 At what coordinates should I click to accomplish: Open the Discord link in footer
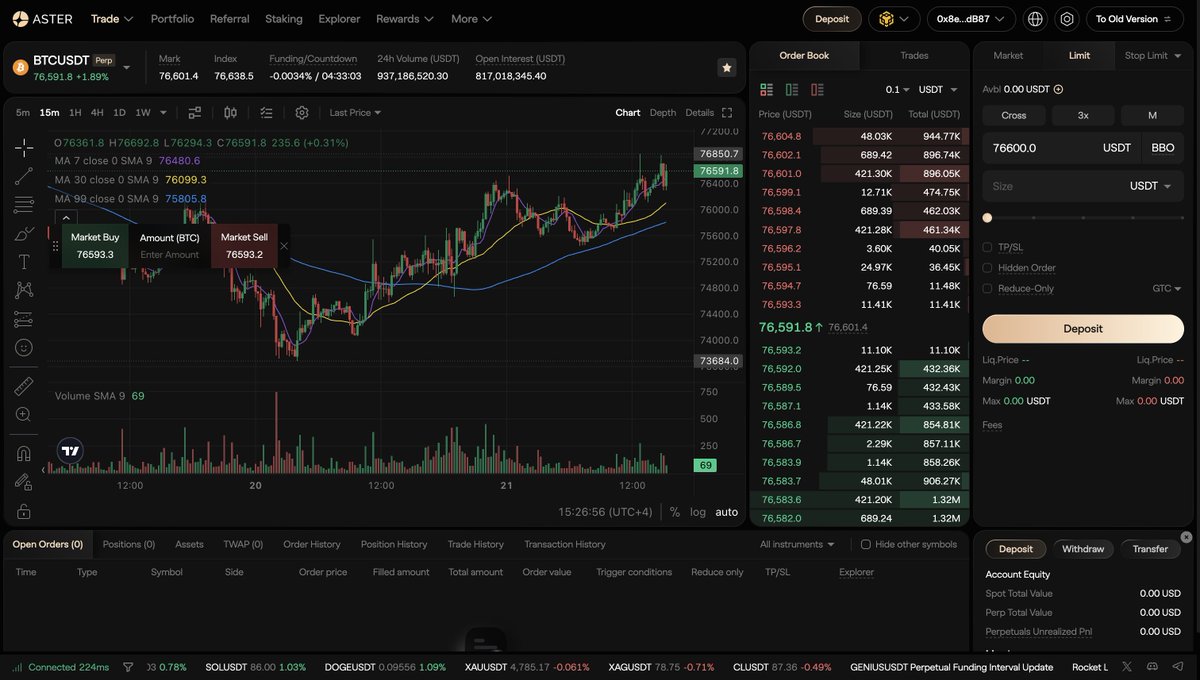[1152, 667]
